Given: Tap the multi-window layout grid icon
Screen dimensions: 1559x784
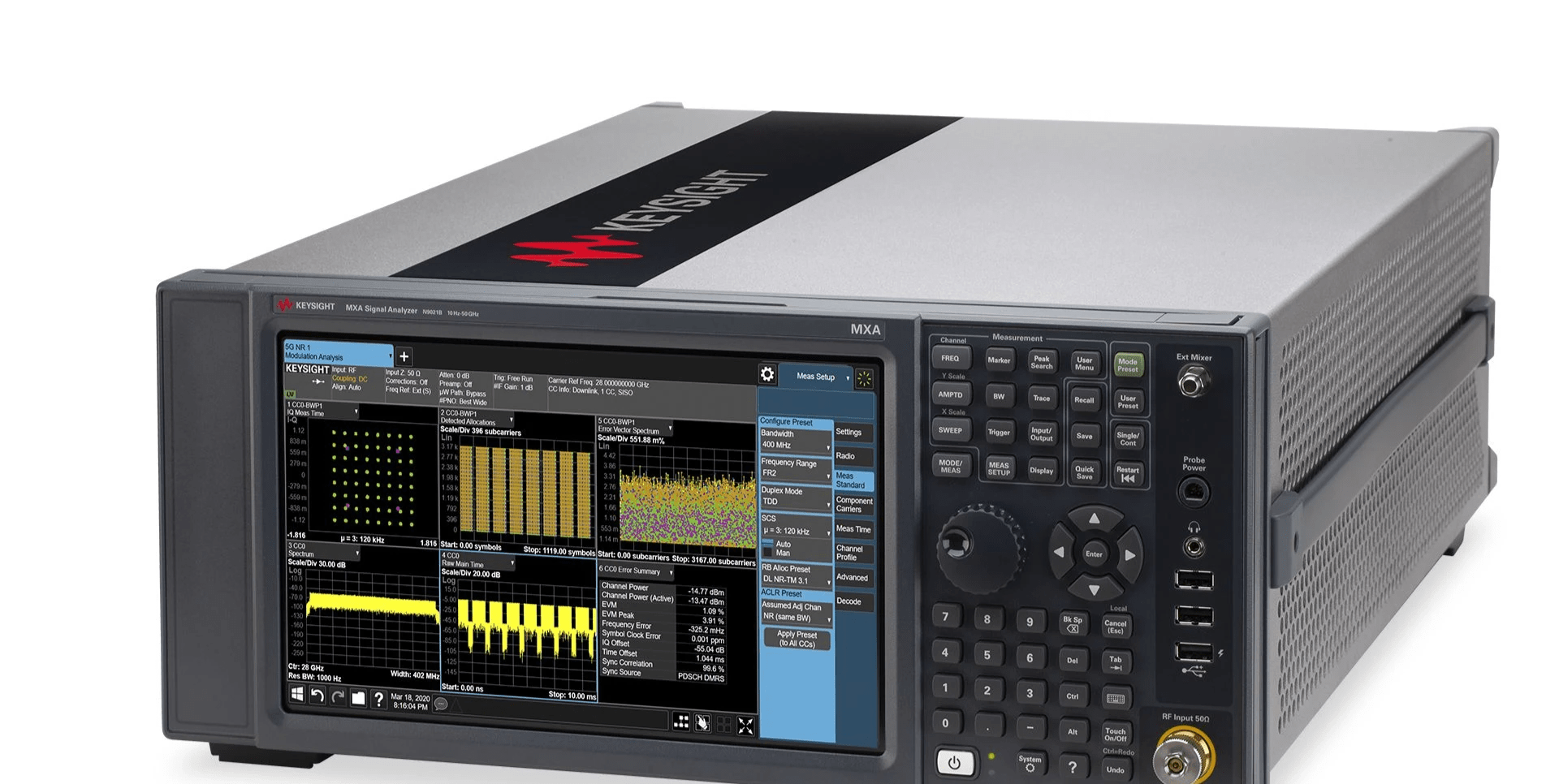Looking at the screenshot, I should pos(681,722).
